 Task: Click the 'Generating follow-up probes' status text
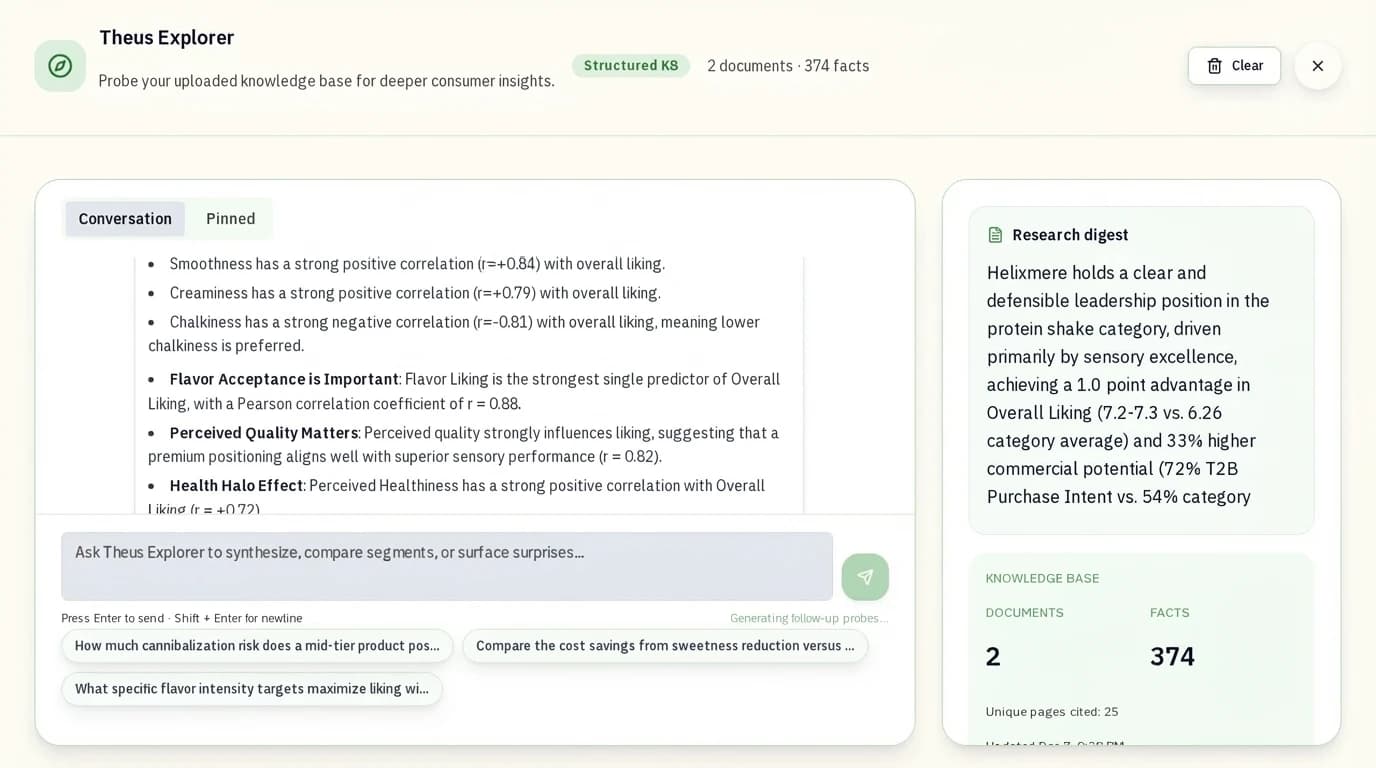point(808,618)
